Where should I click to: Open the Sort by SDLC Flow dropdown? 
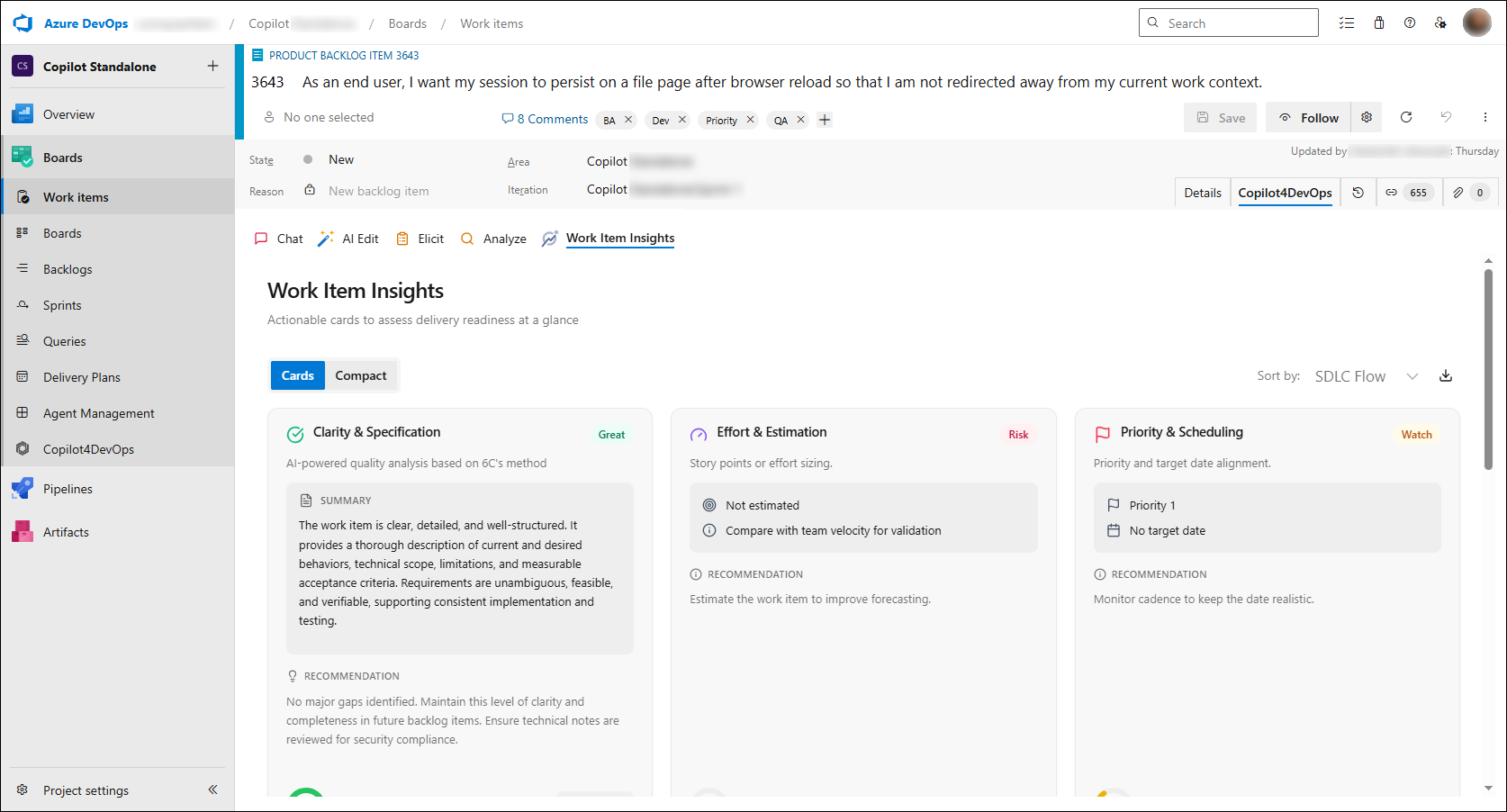tap(1367, 376)
